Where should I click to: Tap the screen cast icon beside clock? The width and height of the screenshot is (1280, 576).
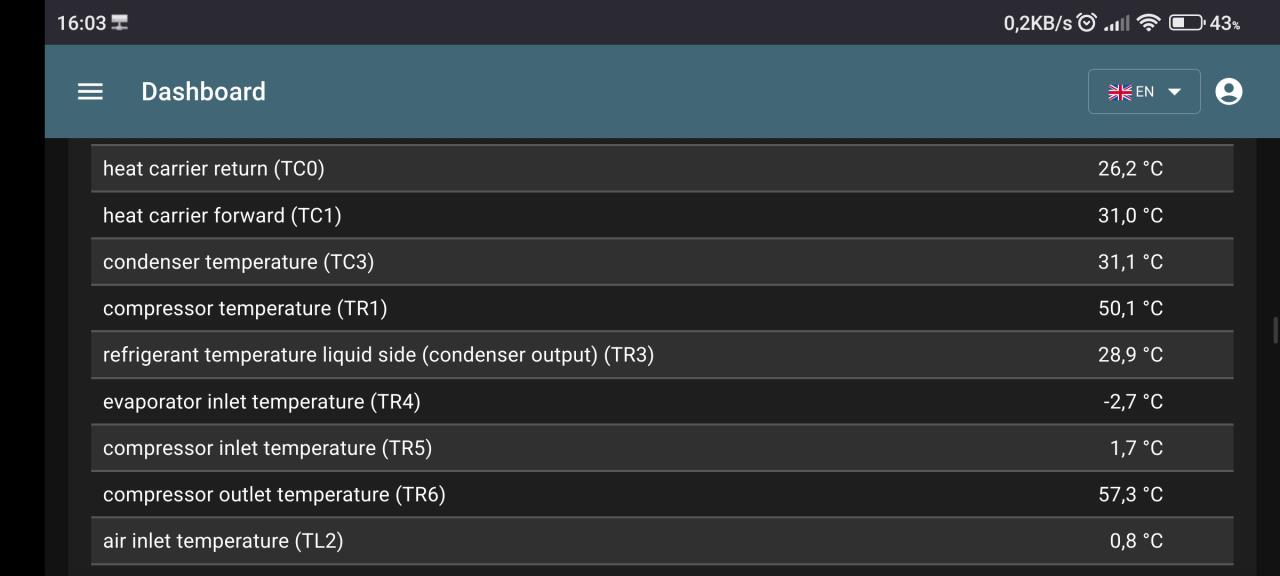tap(120, 22)
